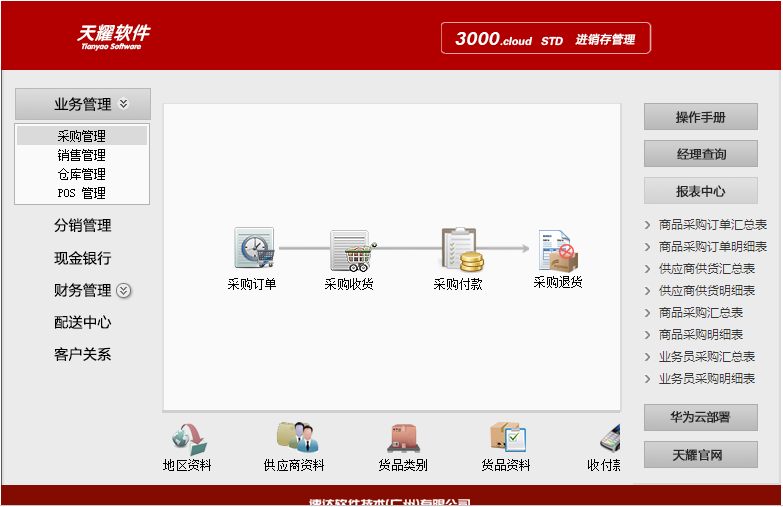Expand arrow beside 商品采购订单汇总表
The image size is (783, 507).
pos(648,225)
